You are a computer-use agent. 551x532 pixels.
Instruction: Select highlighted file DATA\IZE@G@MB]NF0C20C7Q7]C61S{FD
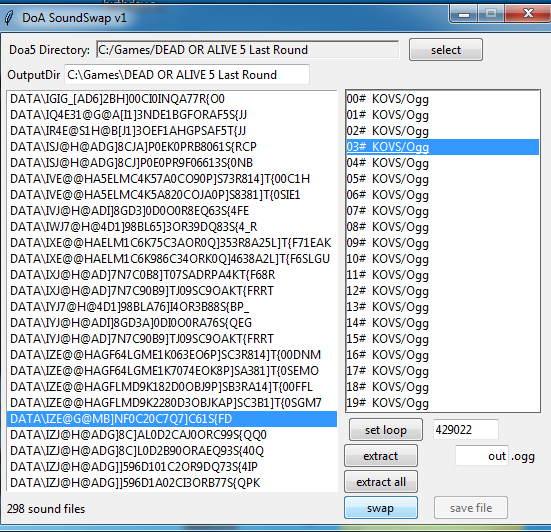(172, 419)
